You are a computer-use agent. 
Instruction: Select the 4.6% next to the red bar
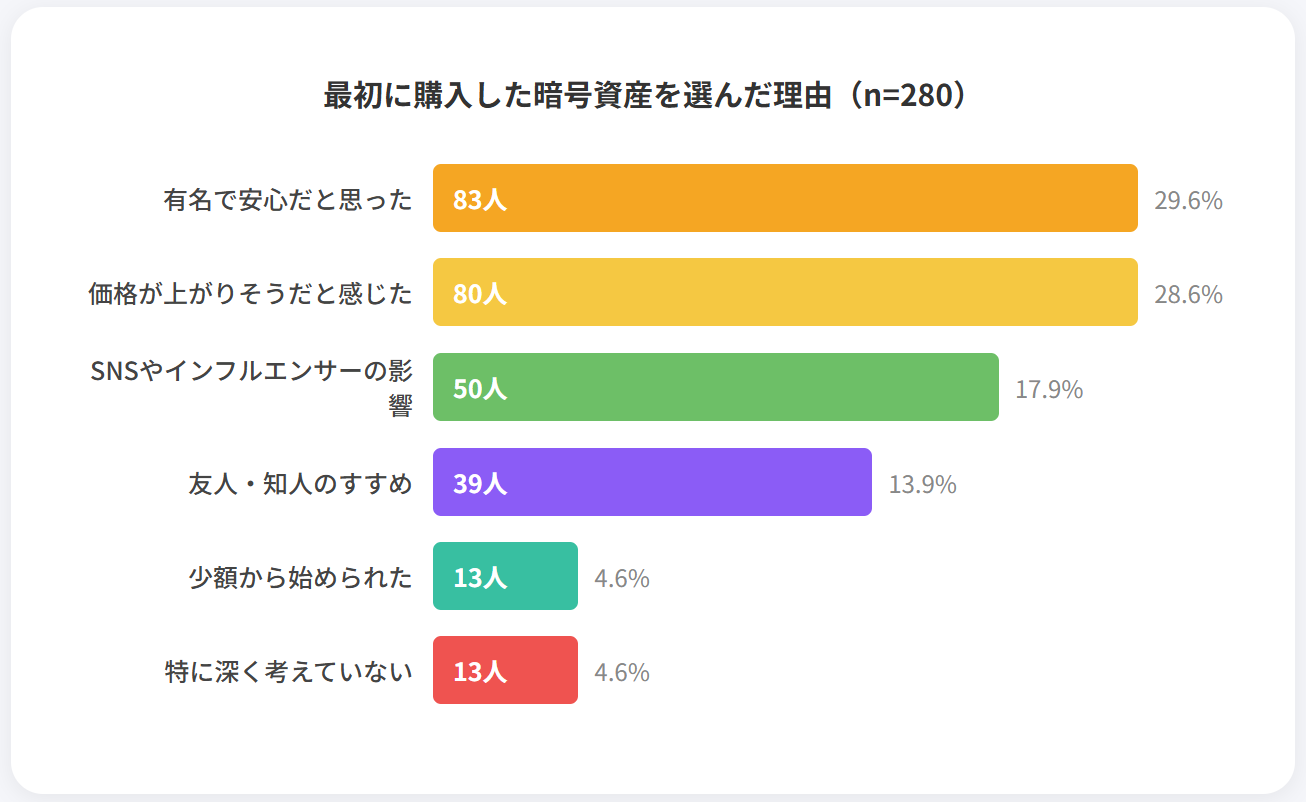[622, 672]
